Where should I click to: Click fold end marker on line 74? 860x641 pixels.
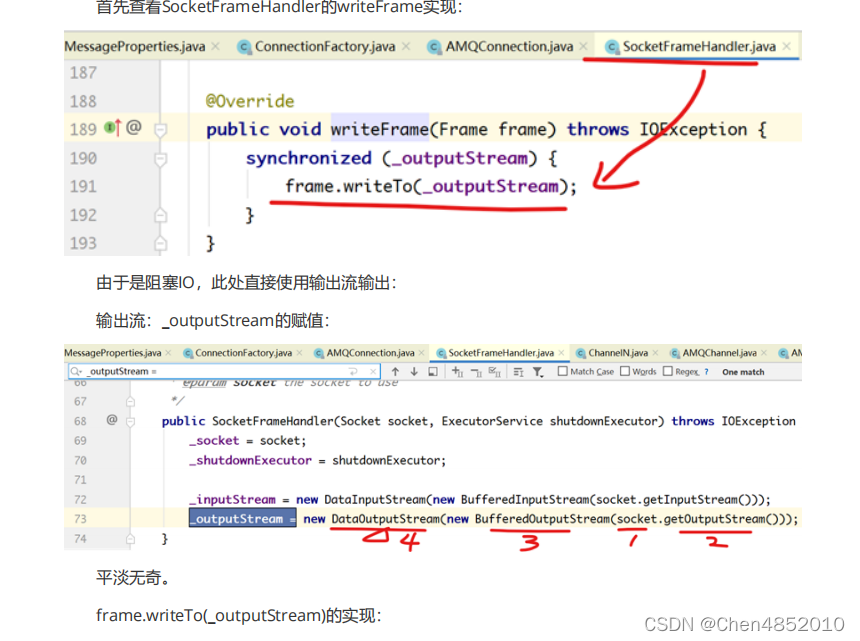pos(131,539)
